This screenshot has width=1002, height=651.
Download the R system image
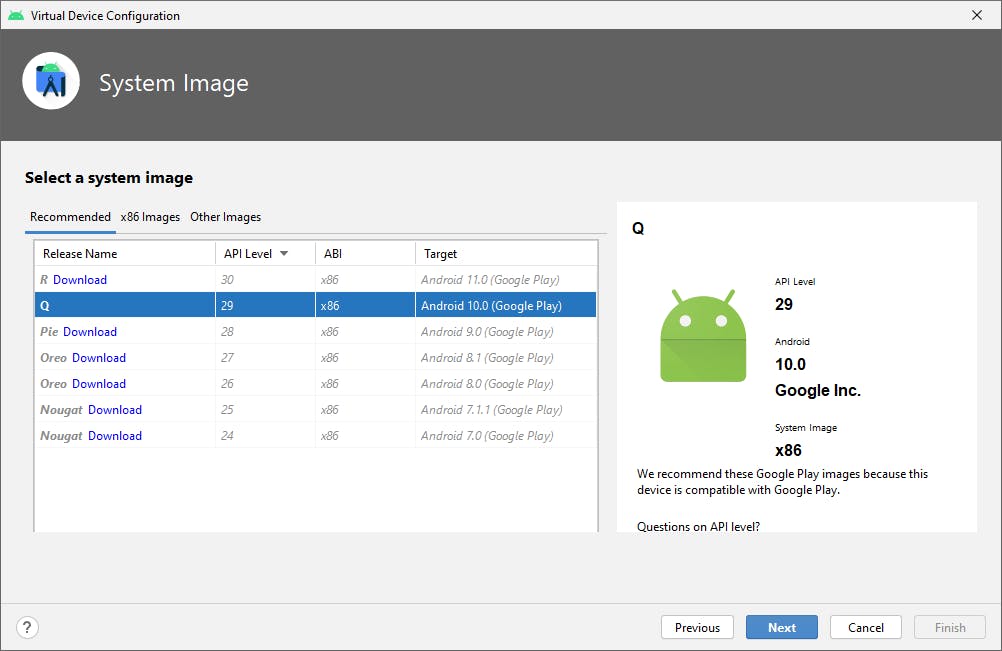pos(80,280)
